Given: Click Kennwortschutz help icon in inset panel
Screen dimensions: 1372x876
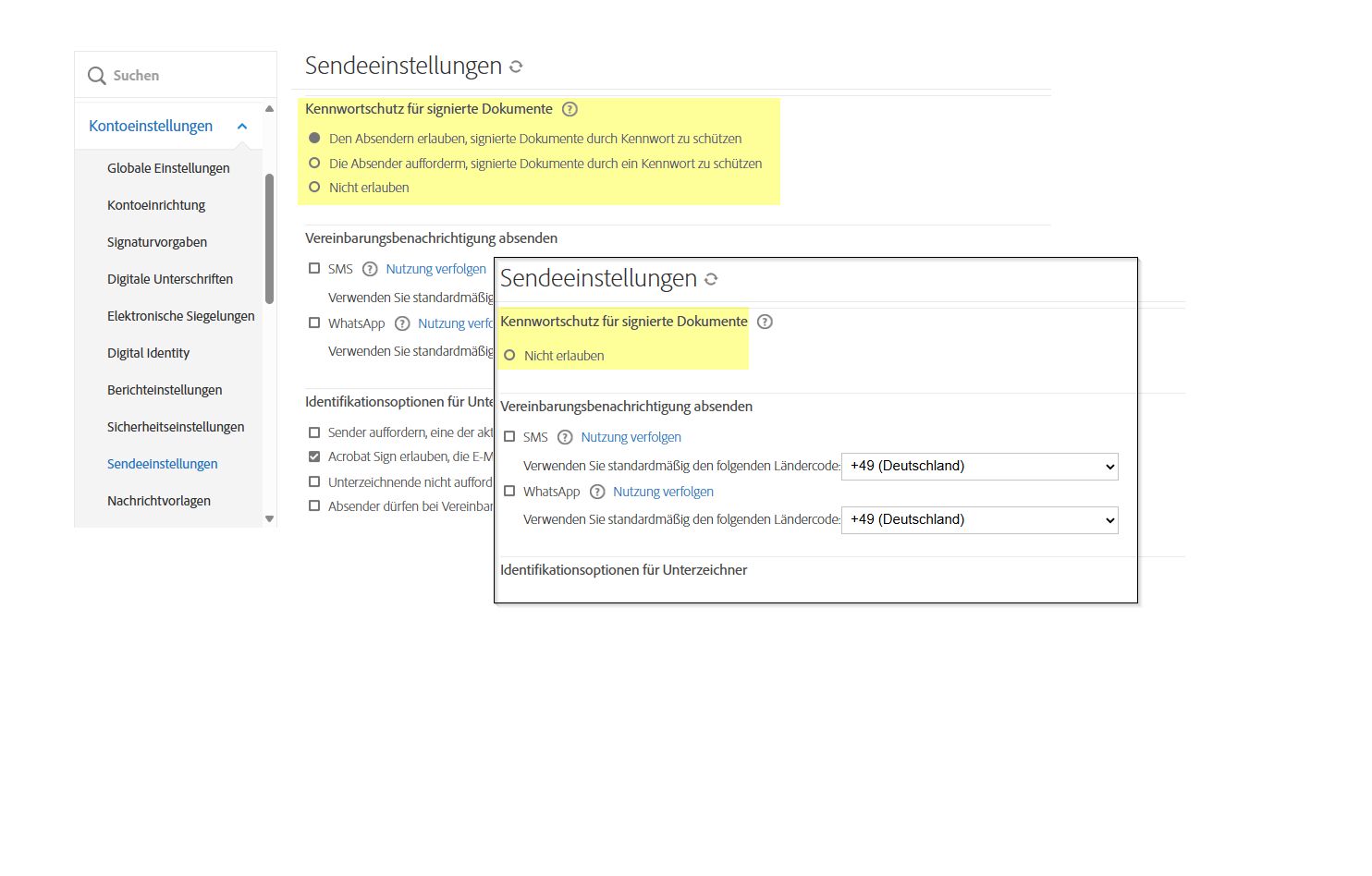Looking at the screenshot, I should point(765,322).
